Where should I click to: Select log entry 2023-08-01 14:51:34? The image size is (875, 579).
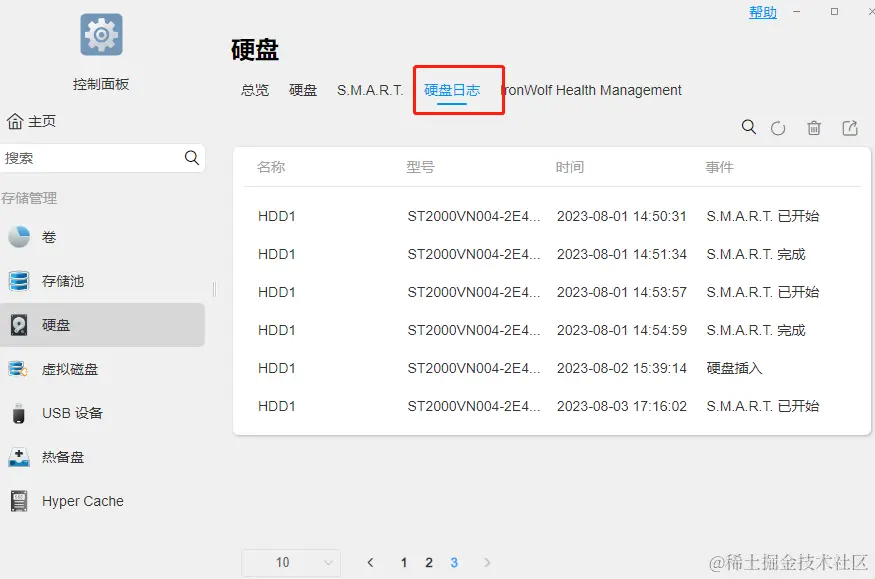pyautogui.click(x=552, y=254)
